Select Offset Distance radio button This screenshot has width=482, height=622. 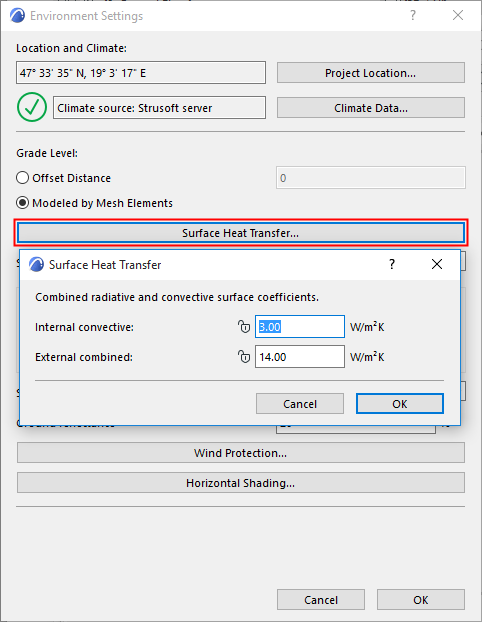tap(23, 177)
